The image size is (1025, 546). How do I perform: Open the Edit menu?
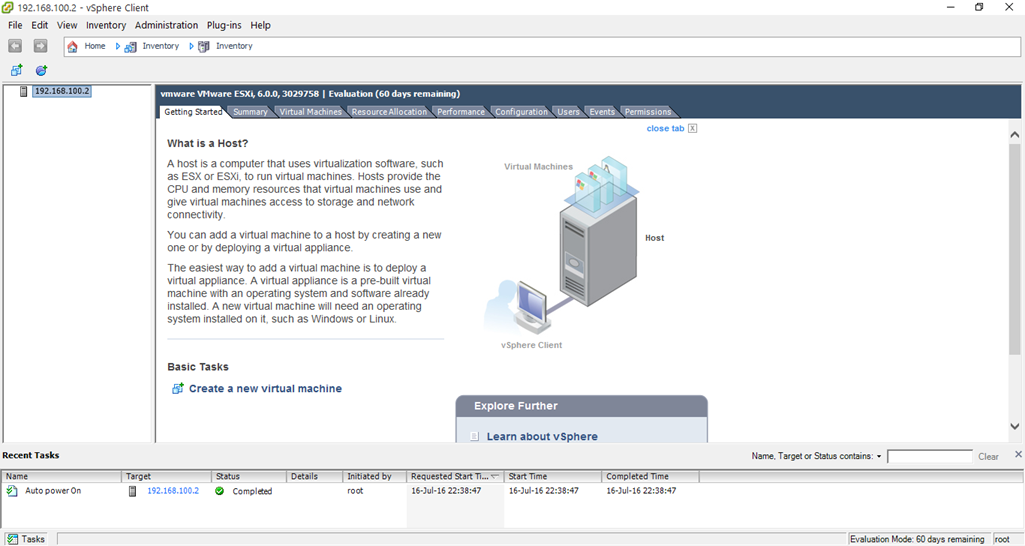point(39,25)
